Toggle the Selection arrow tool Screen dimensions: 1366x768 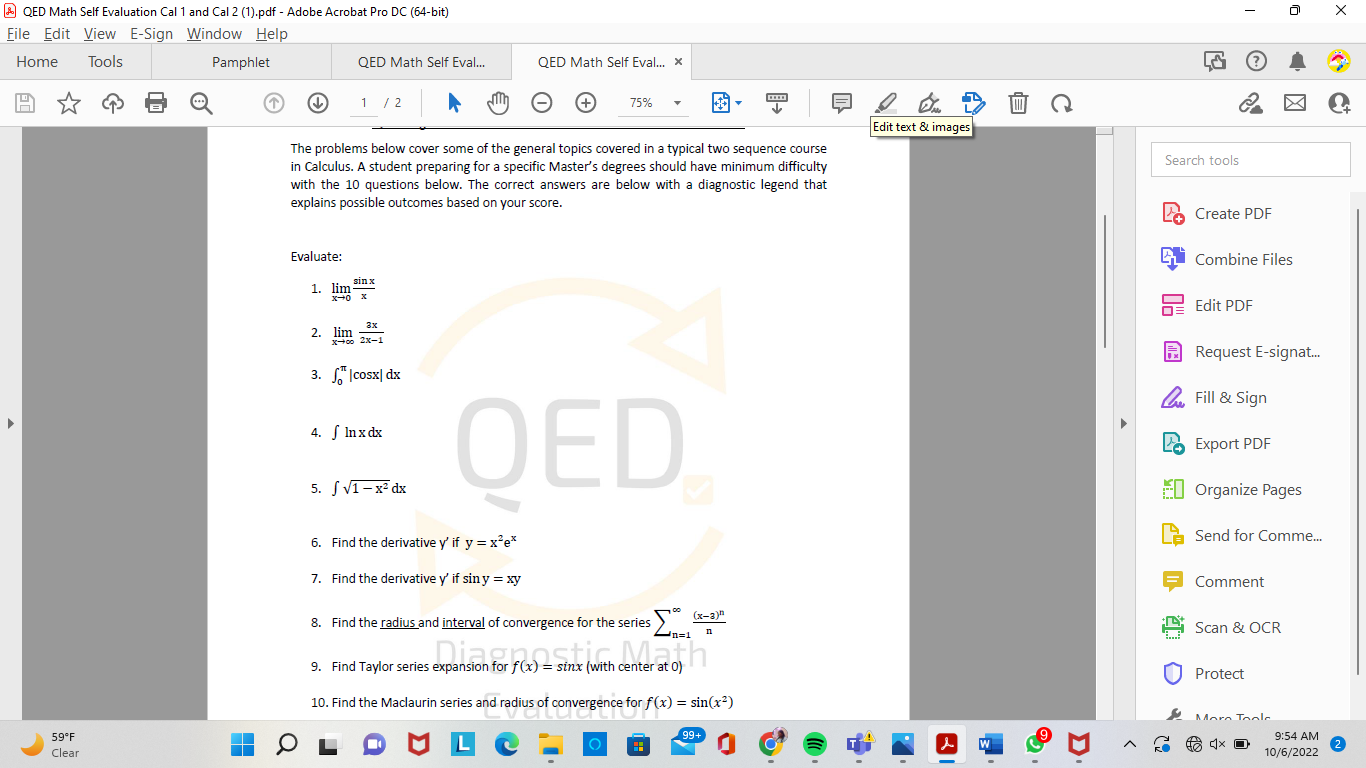453,103
